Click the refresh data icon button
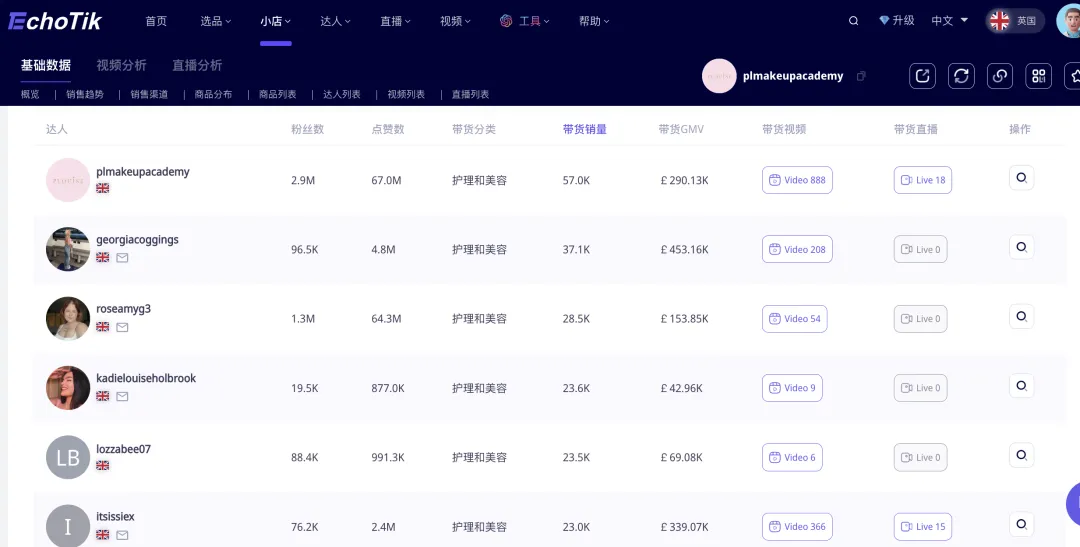 coord(961,76)
